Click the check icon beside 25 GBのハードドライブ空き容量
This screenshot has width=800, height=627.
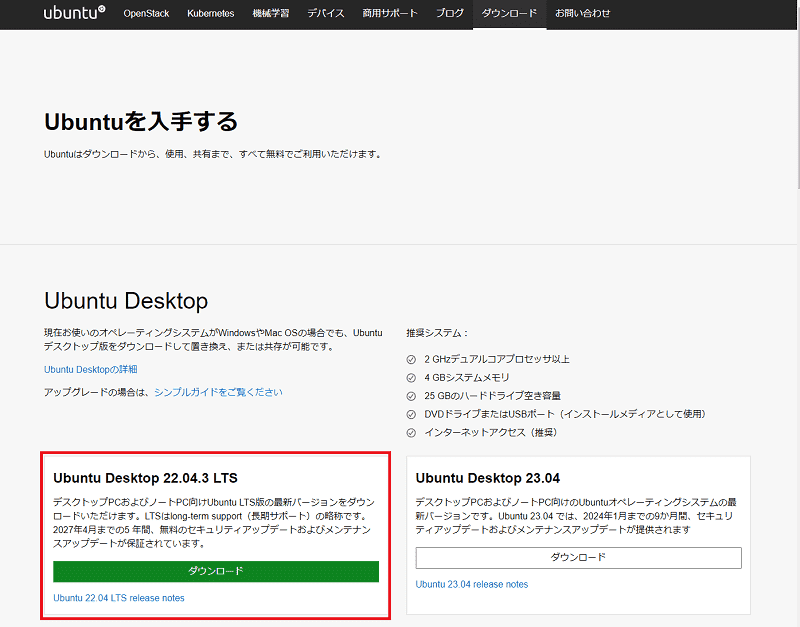tap(411, 396)
